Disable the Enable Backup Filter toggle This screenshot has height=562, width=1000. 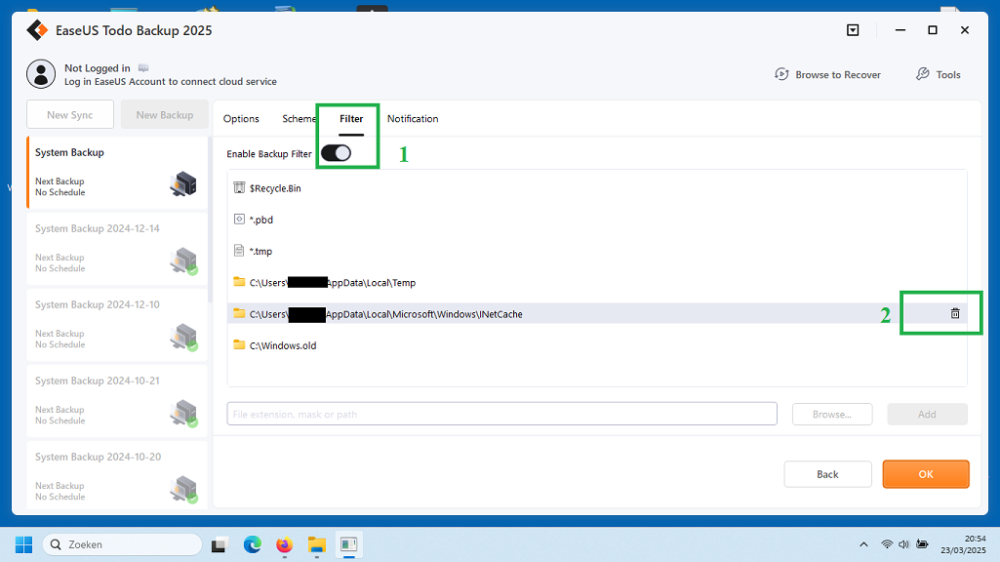(336, 153)
